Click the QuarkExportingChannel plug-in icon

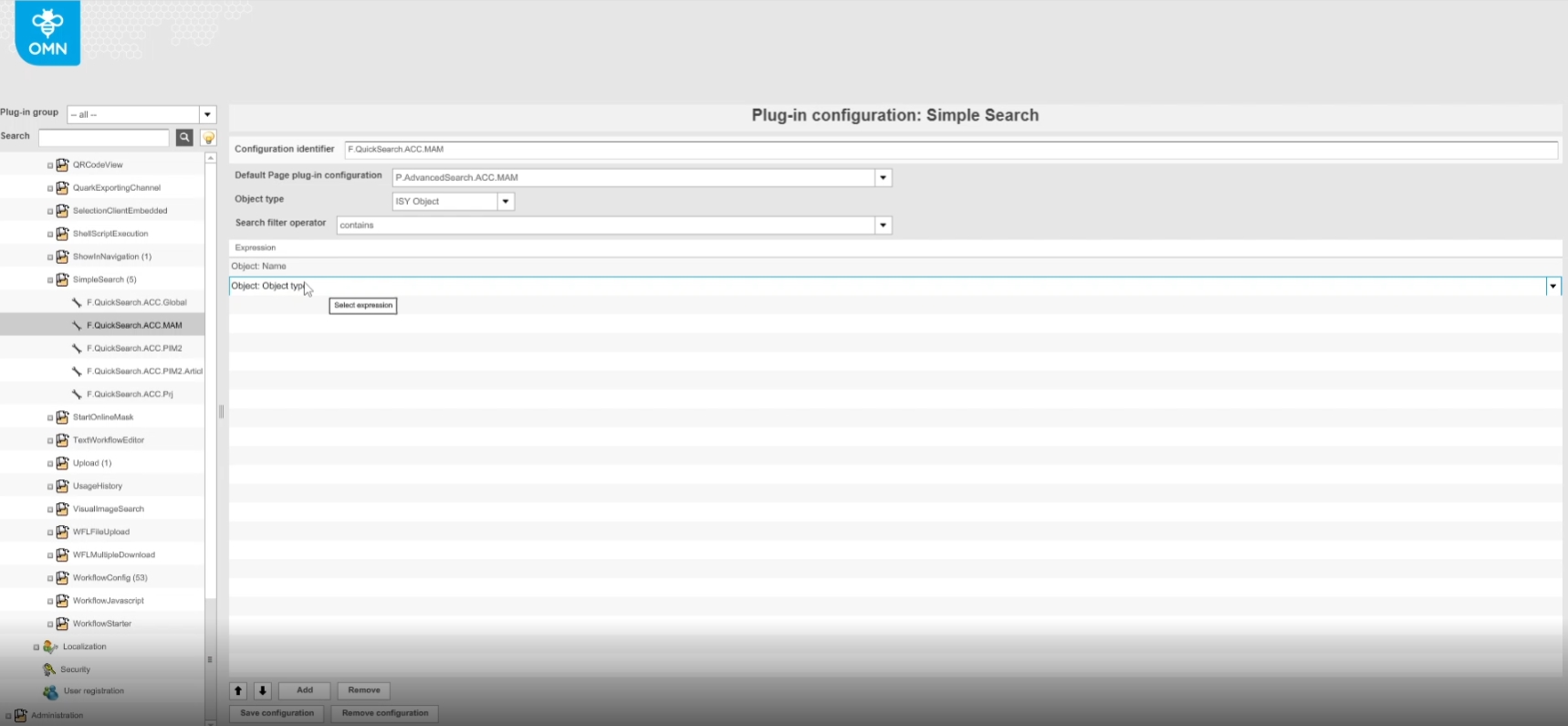point(62,188)
